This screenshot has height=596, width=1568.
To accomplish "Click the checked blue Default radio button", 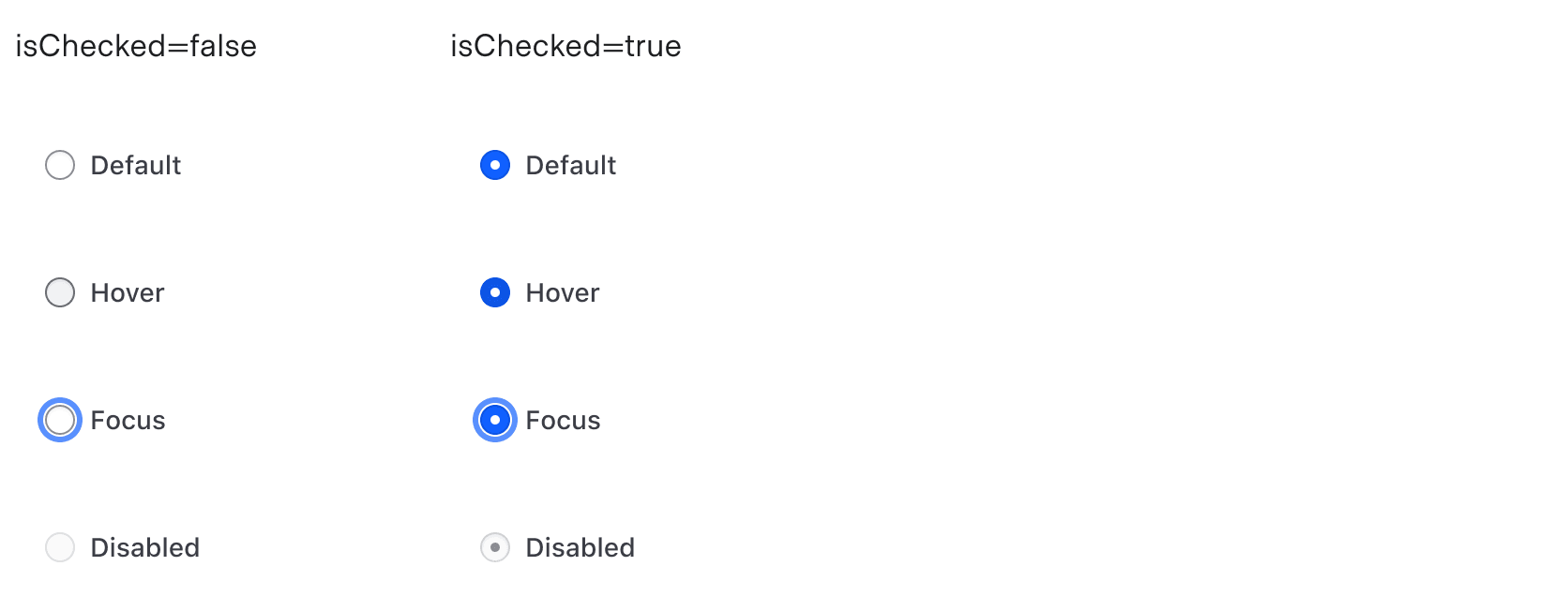I will (495, 165).
